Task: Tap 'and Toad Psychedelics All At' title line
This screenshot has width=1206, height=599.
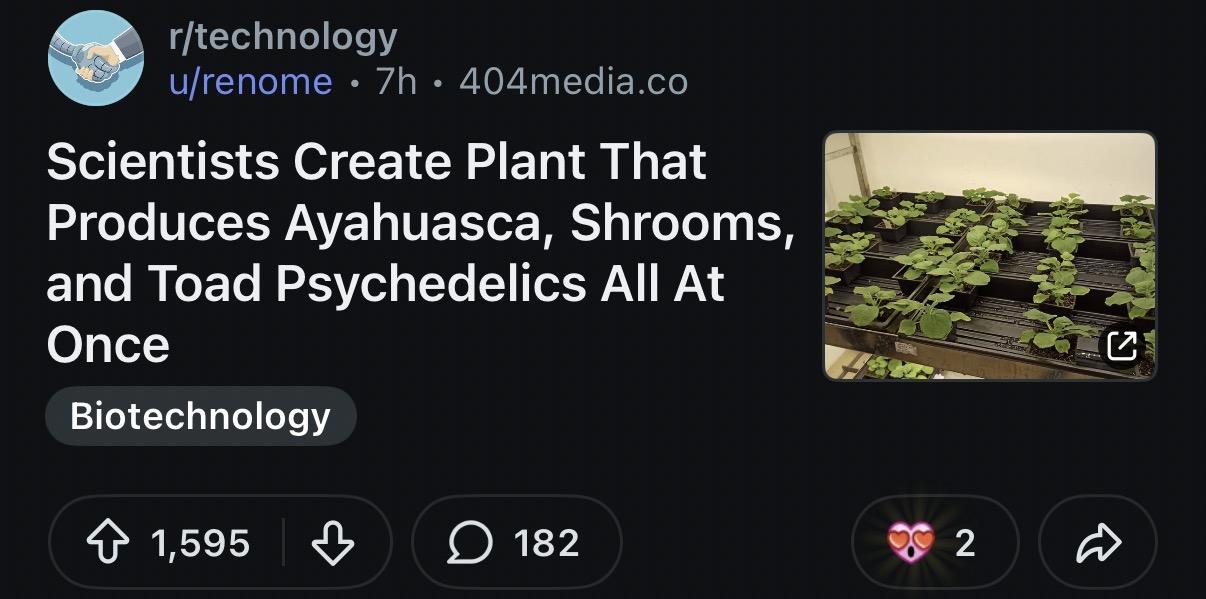Action: tap(385, 285)
